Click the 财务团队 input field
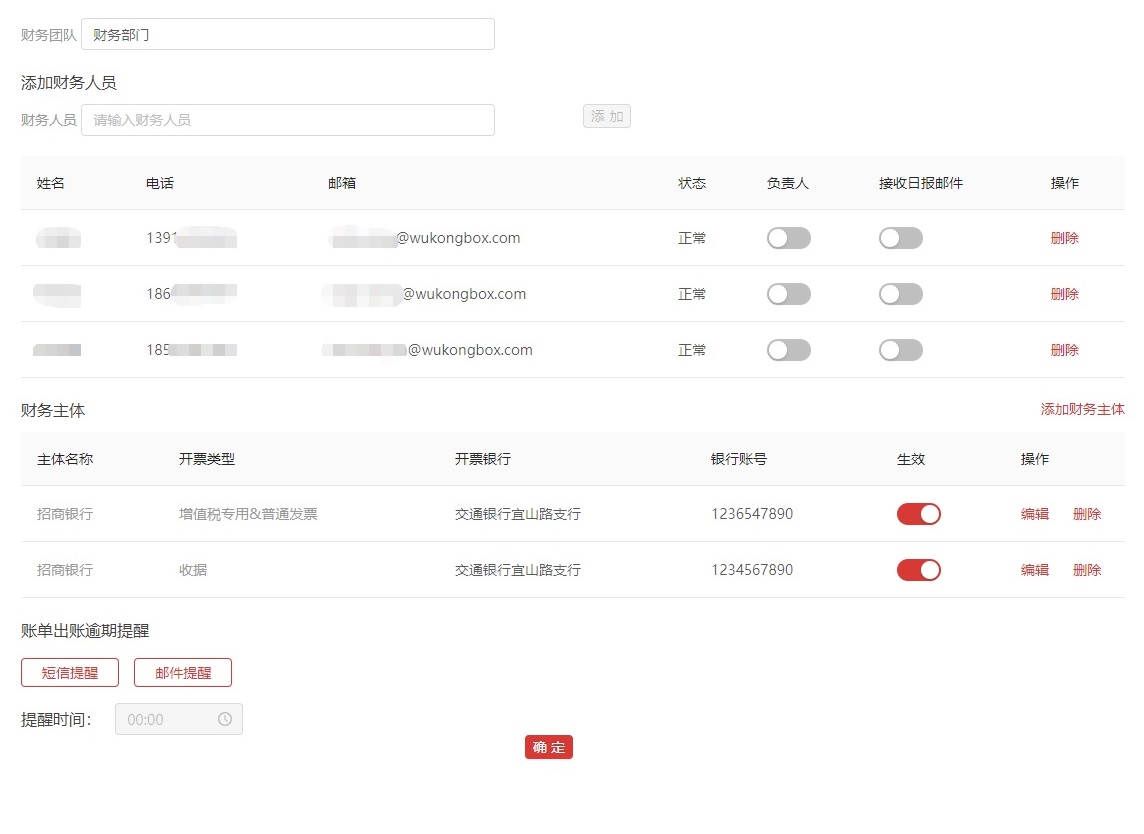The image size is (1144, 834). [287, 34]
